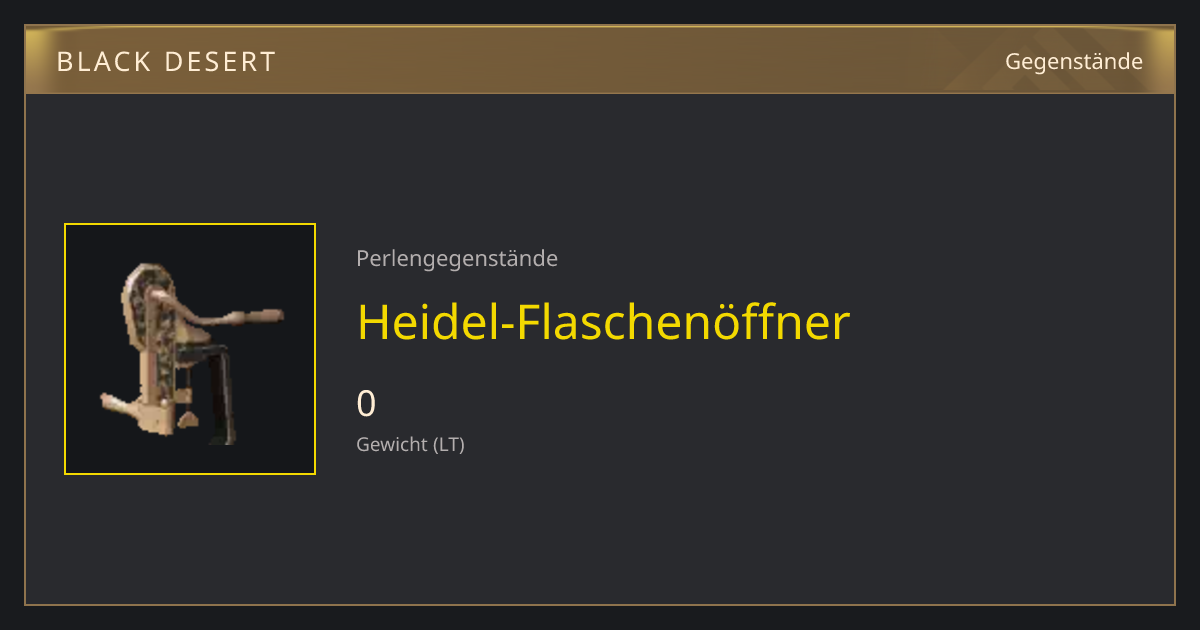This screenshot has height=630, width=1200.
Task: Click the word DESERT in the title
Action: point(221,62)
